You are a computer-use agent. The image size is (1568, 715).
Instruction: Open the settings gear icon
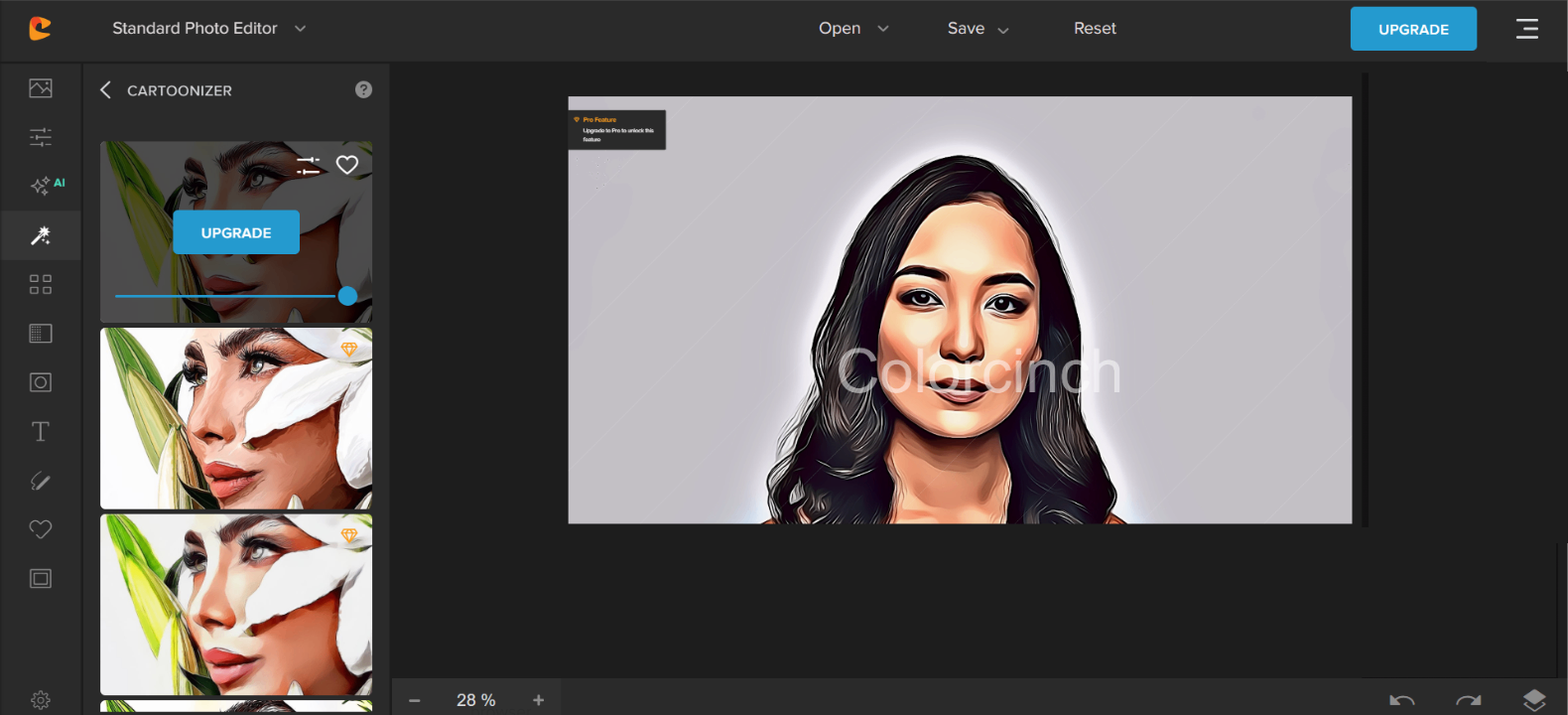(x=41, y=700)
